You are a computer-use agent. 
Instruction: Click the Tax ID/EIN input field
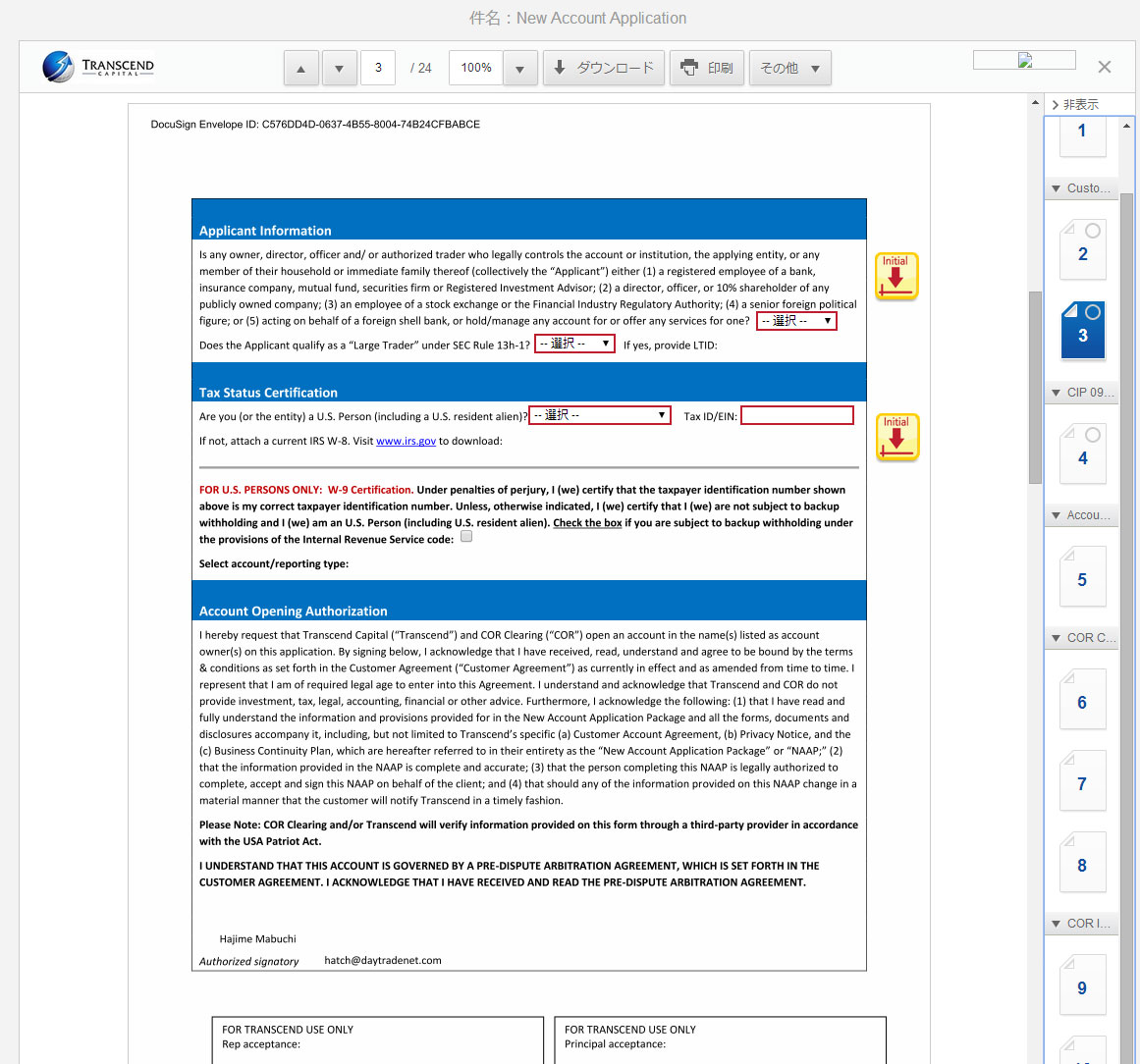796,416
